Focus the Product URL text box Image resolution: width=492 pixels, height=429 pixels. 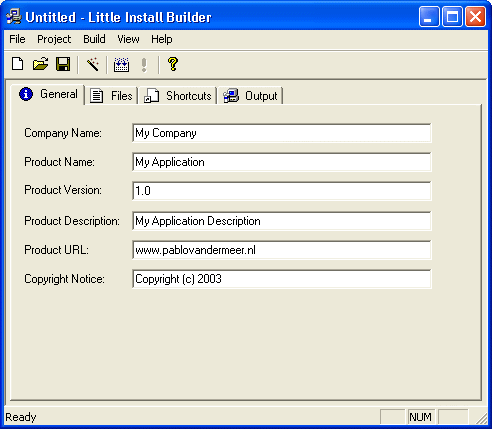(282, 250)
